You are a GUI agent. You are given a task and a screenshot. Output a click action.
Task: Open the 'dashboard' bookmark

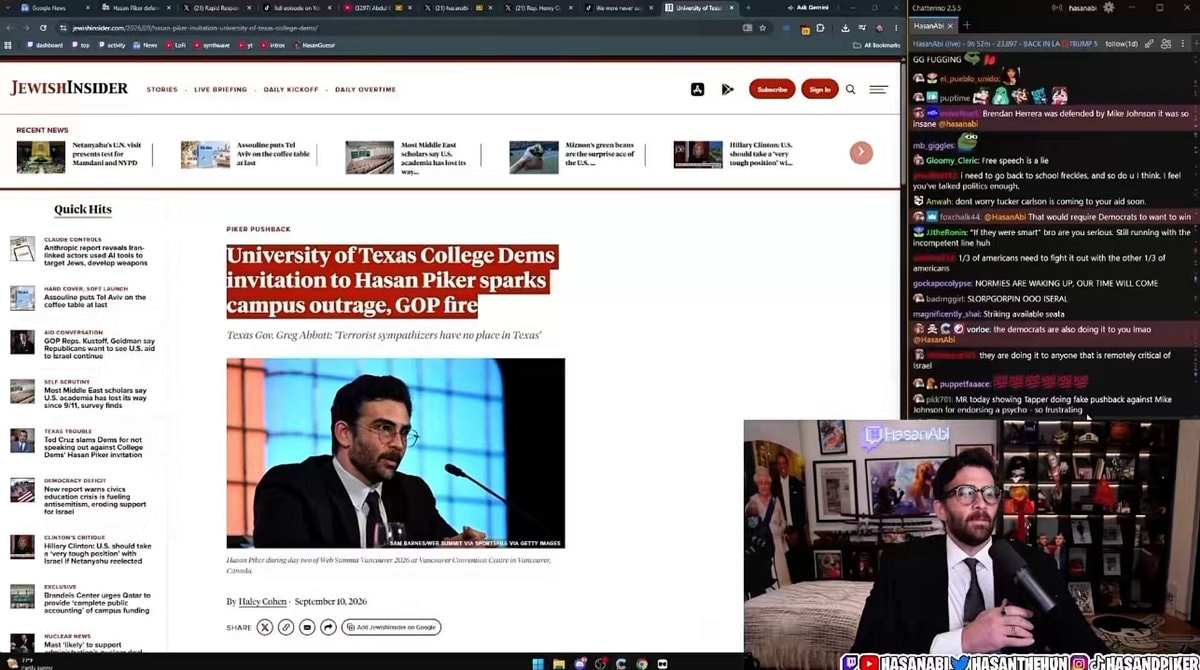(x=46, y=45)
